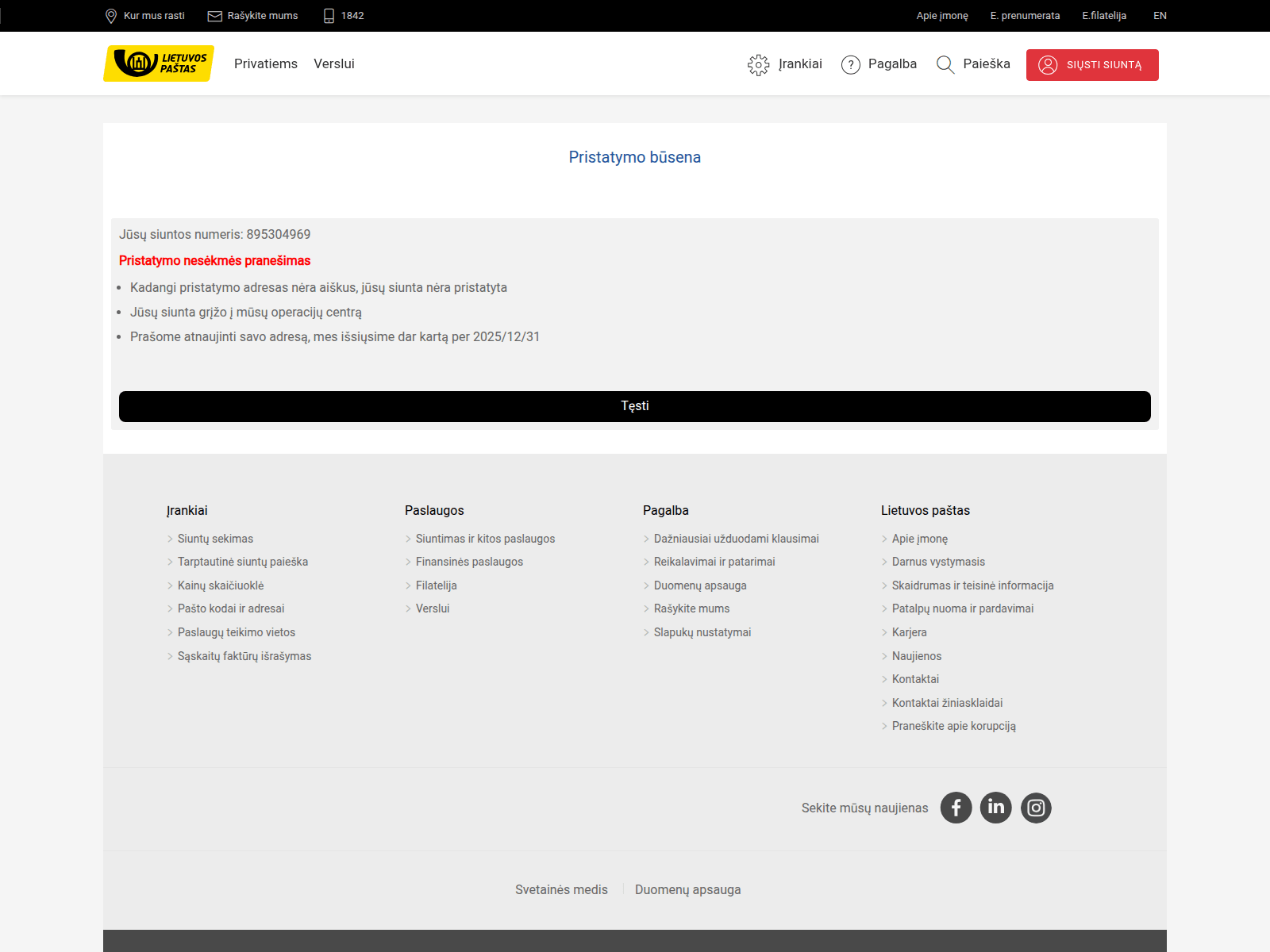Open Kur mus rasti link
Image resolution: width=1270 pixels, height=952 pixels.
click(x=154, y=16)
